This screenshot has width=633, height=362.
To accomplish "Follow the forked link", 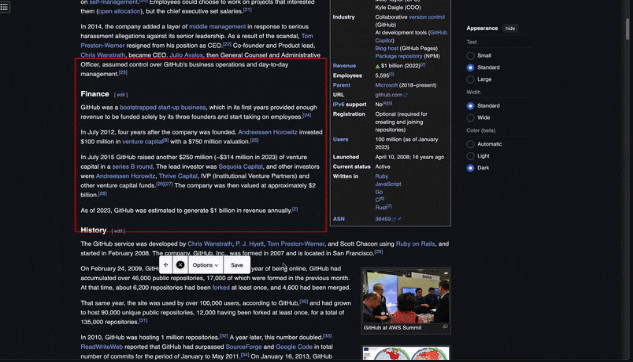I will coord(221,288).
